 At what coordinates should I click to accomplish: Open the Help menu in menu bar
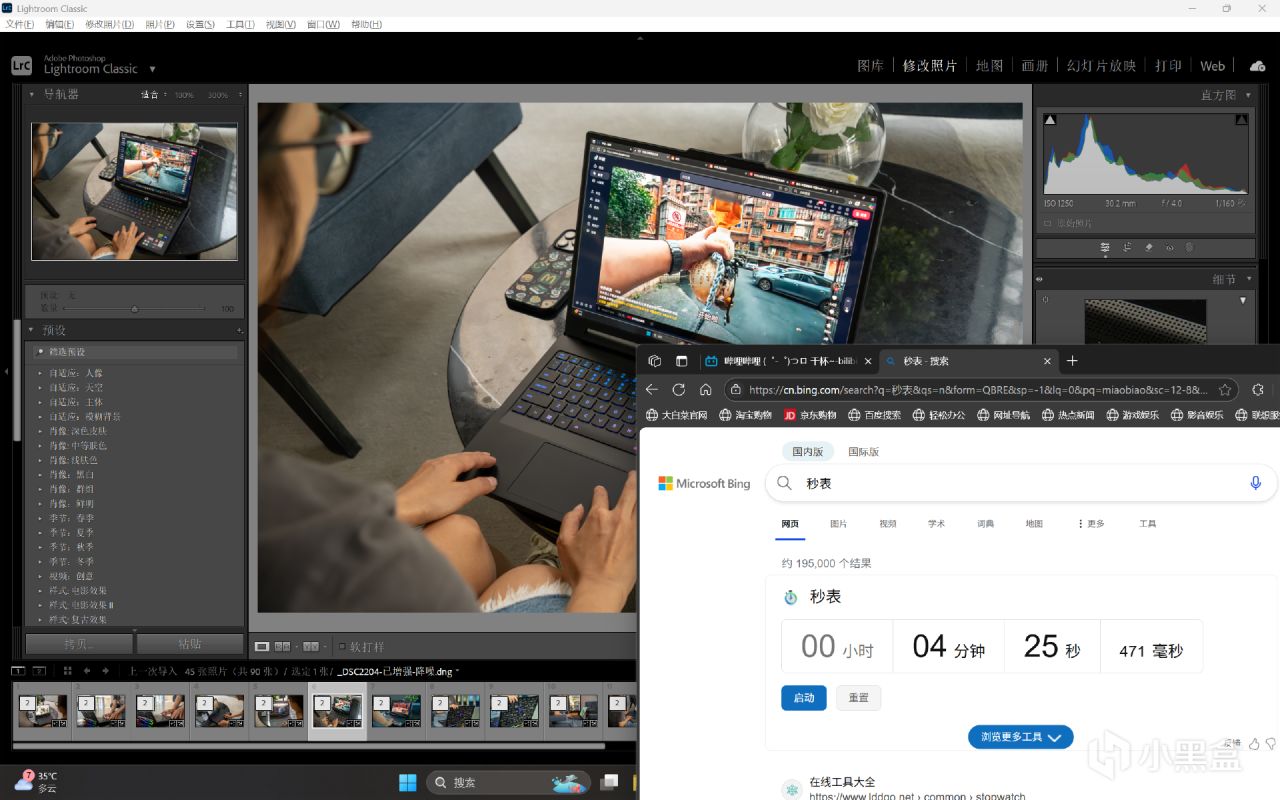(x=366, y=24)
